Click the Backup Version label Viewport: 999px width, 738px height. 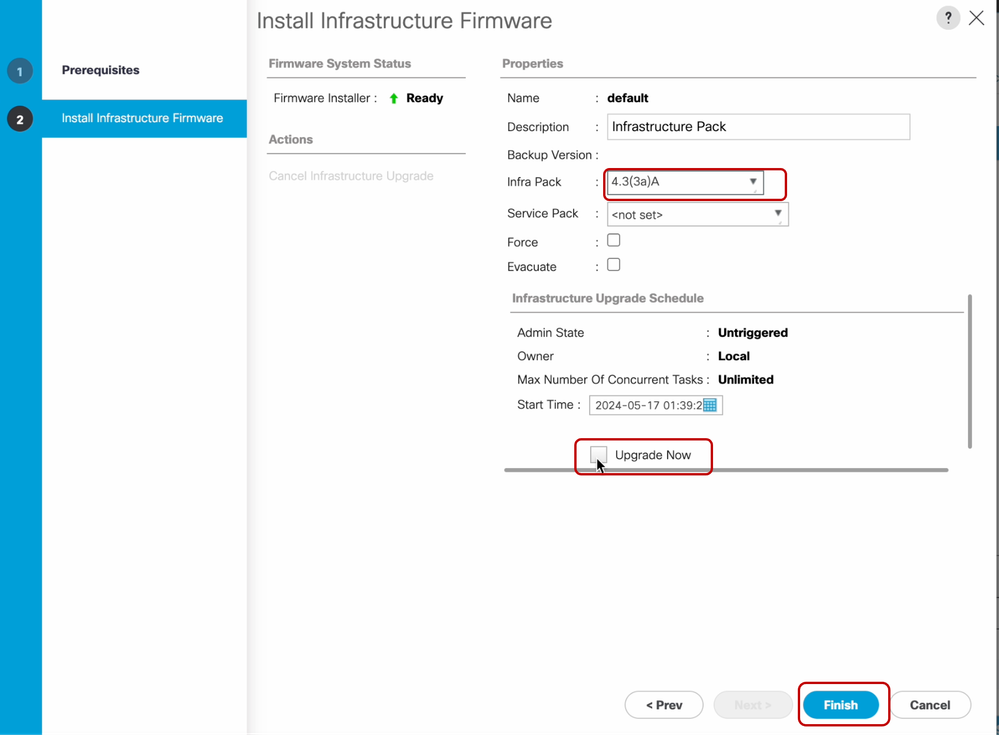click(x=550, y=155)
